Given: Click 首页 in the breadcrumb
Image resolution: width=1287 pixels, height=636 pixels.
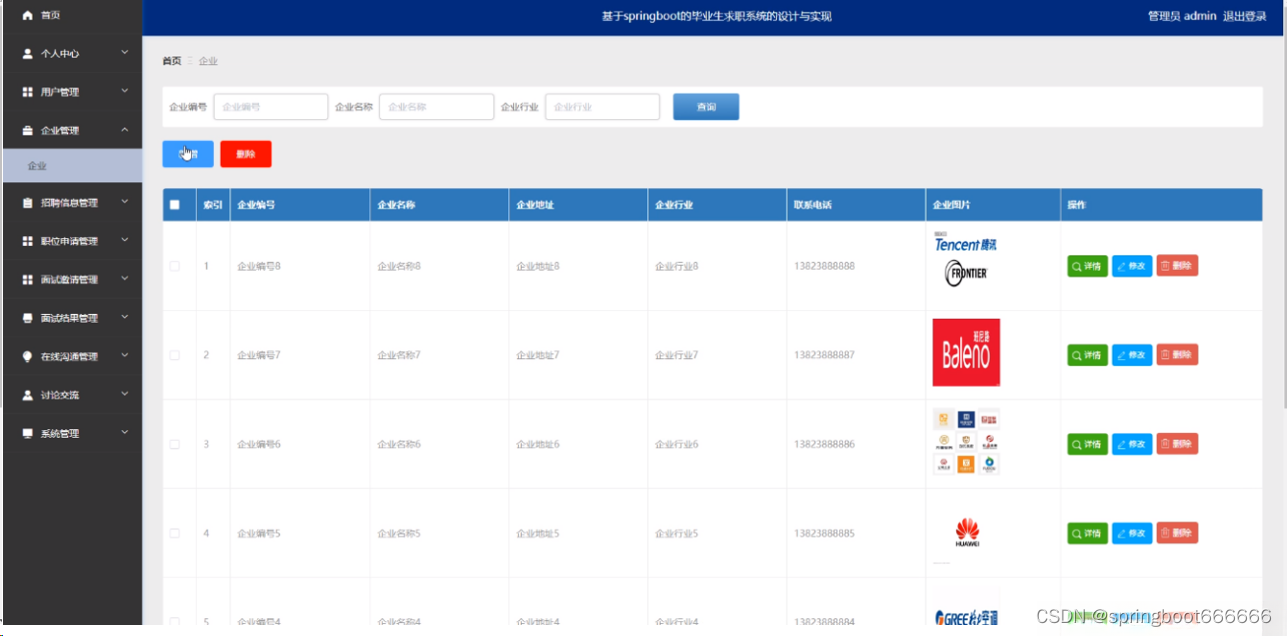Looking at the screenshot, I should [x=172, y=61].
